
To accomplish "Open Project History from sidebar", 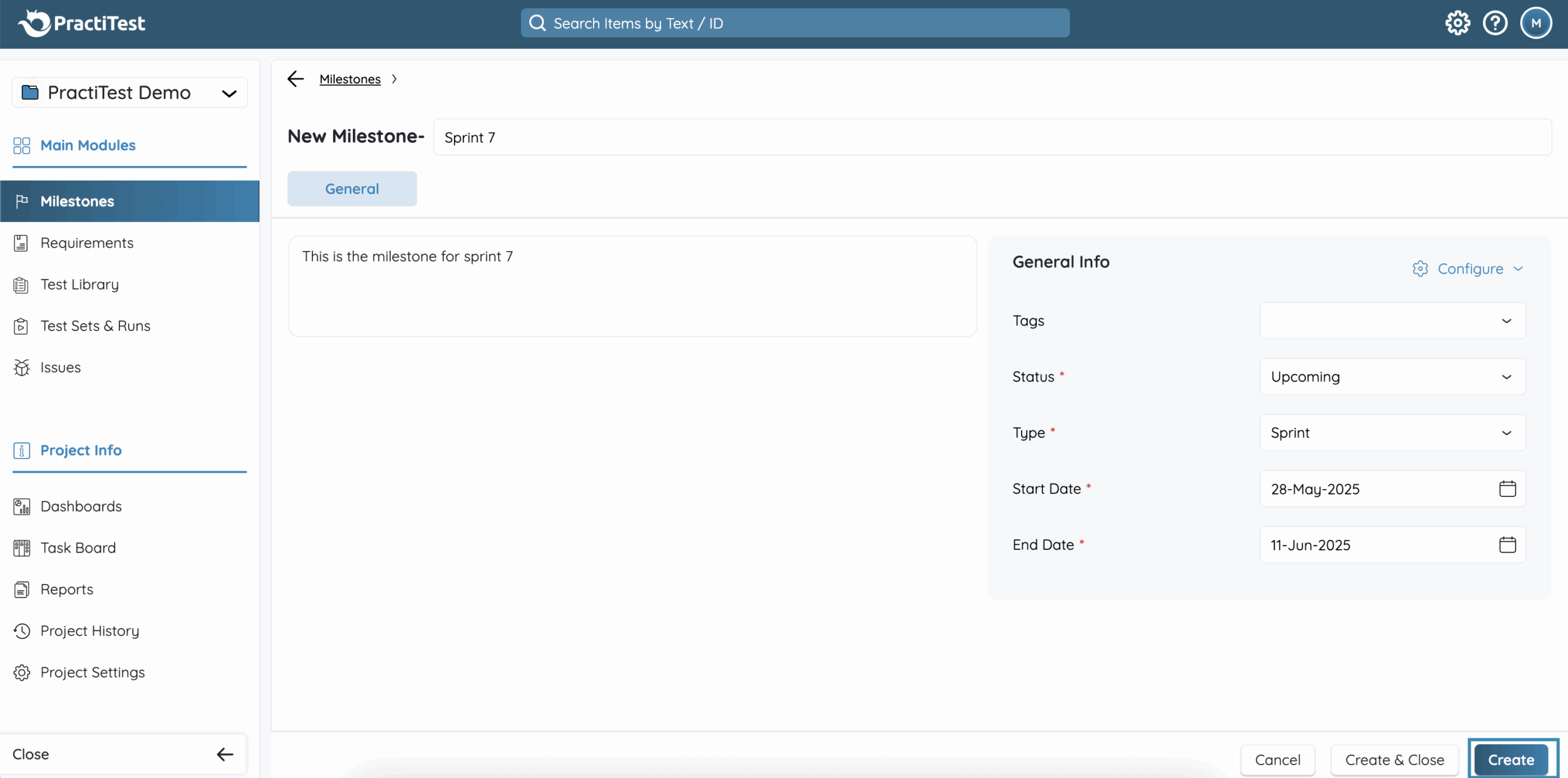I will (x=89, y=630).
